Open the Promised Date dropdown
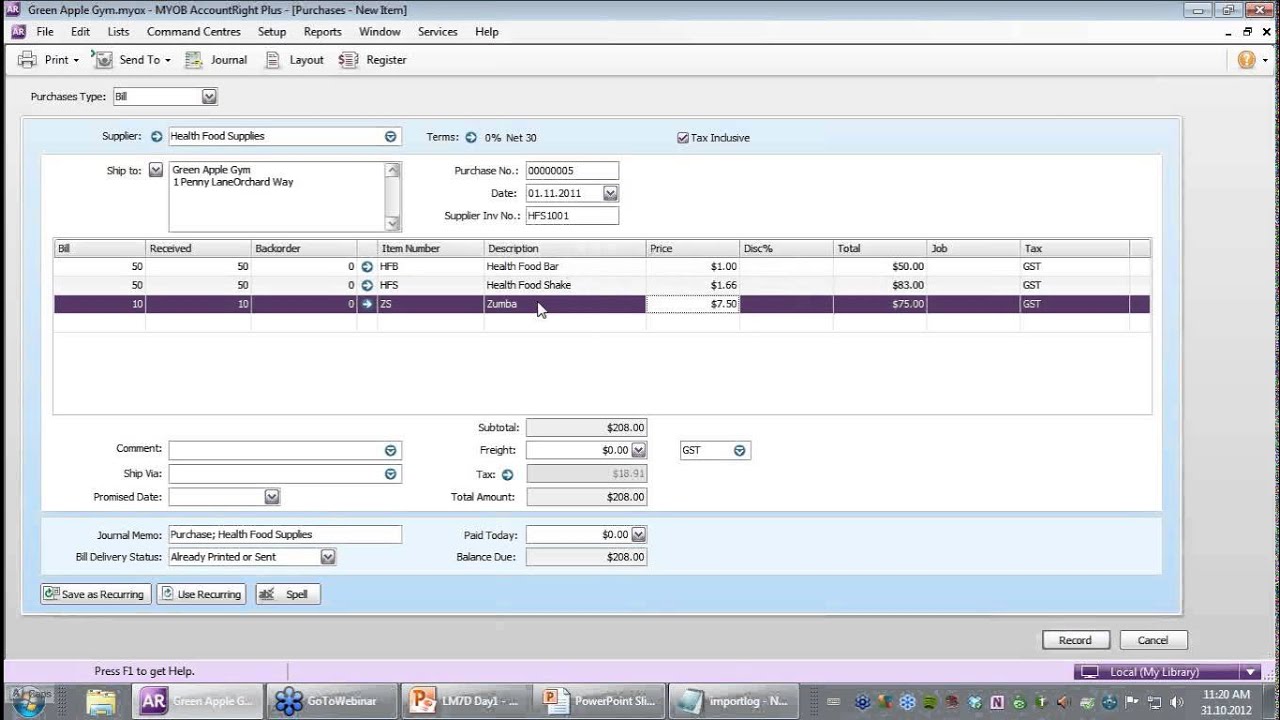The width and height of the screenshot is (1280, 720). tap(271, 497)
